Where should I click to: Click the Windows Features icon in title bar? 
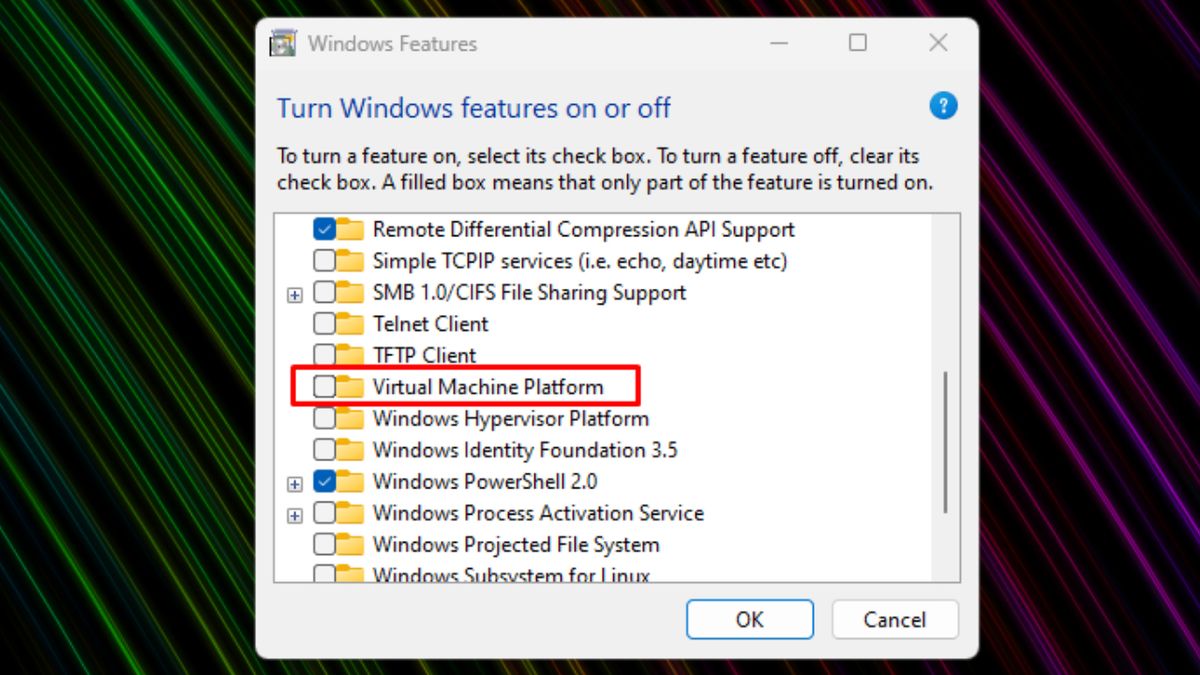(282, 43)
